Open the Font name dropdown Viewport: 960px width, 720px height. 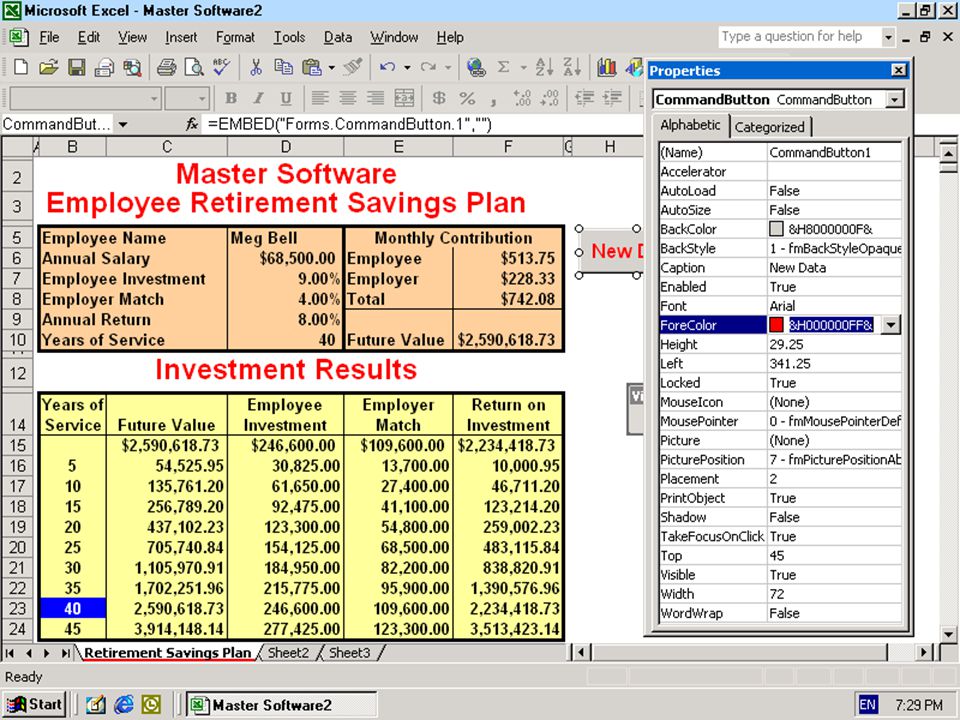point(154,98)
